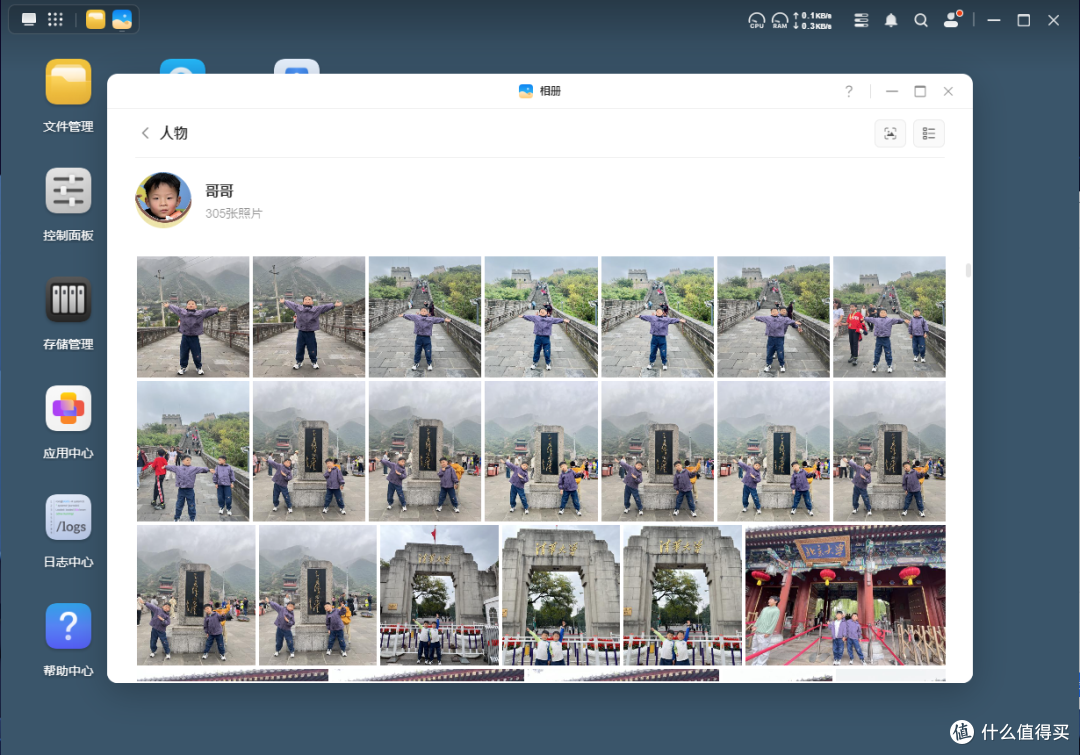Open task list icon in top bar
The width and height of the screenshot is (1080, 755).
click(861, 20)
